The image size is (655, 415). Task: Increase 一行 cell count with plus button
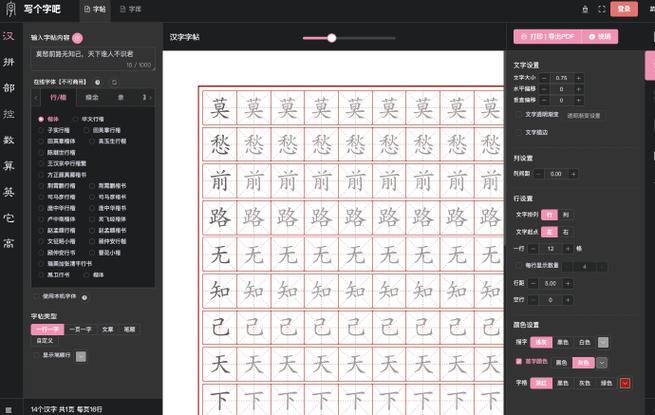(567, 249)
